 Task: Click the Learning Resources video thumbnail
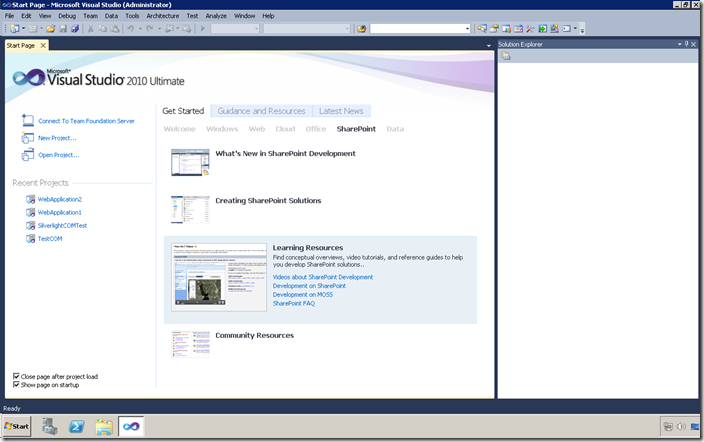coord(218,276)
